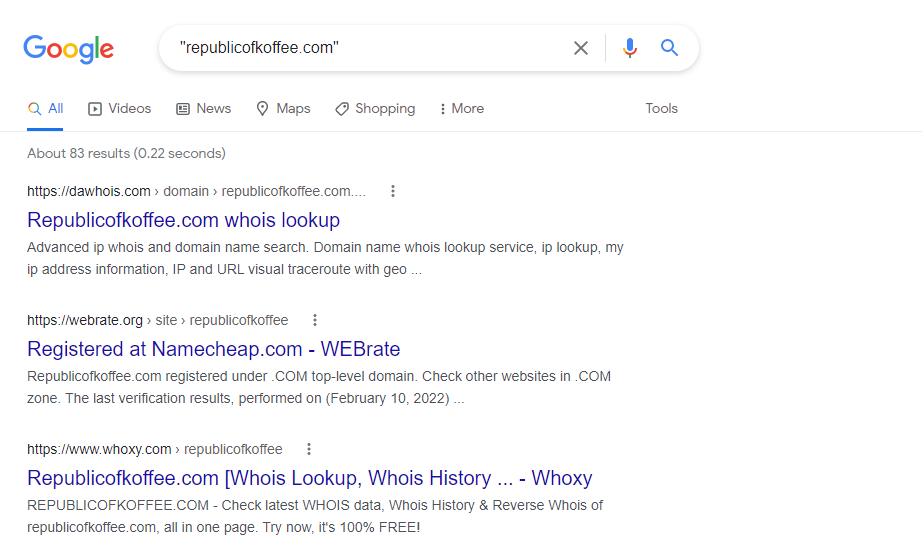Open three-dot menu for dawhois.com result

393,191
